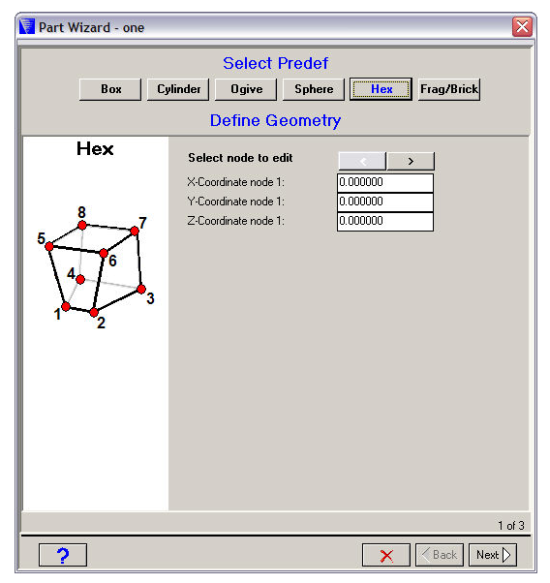The height and width of the screenshot is (583, 550).
Task: Click the Y-Coordinate node 1 field
Action: pos(385,202)
